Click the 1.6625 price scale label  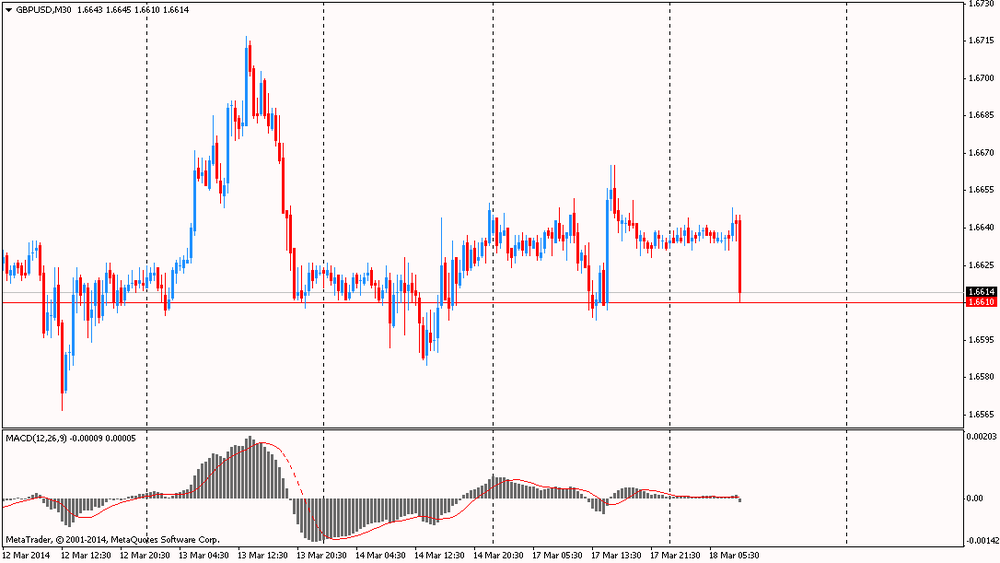(x=981, y=264)
